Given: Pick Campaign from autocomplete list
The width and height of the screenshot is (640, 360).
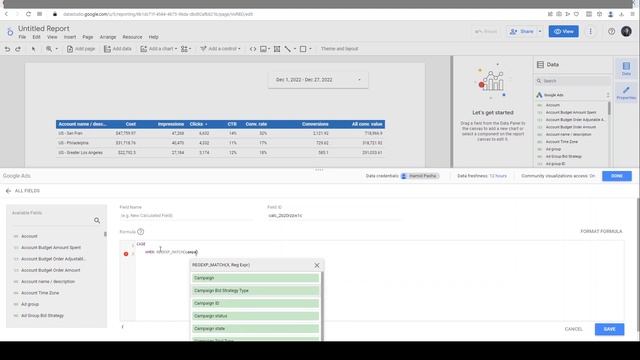Looking at the screenshot, I should point(256,278).
